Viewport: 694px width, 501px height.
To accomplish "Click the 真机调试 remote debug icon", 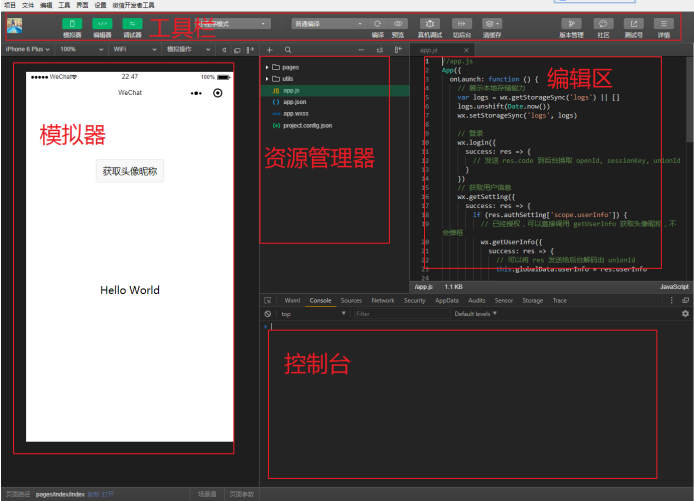I will click(x=430, y=24).
